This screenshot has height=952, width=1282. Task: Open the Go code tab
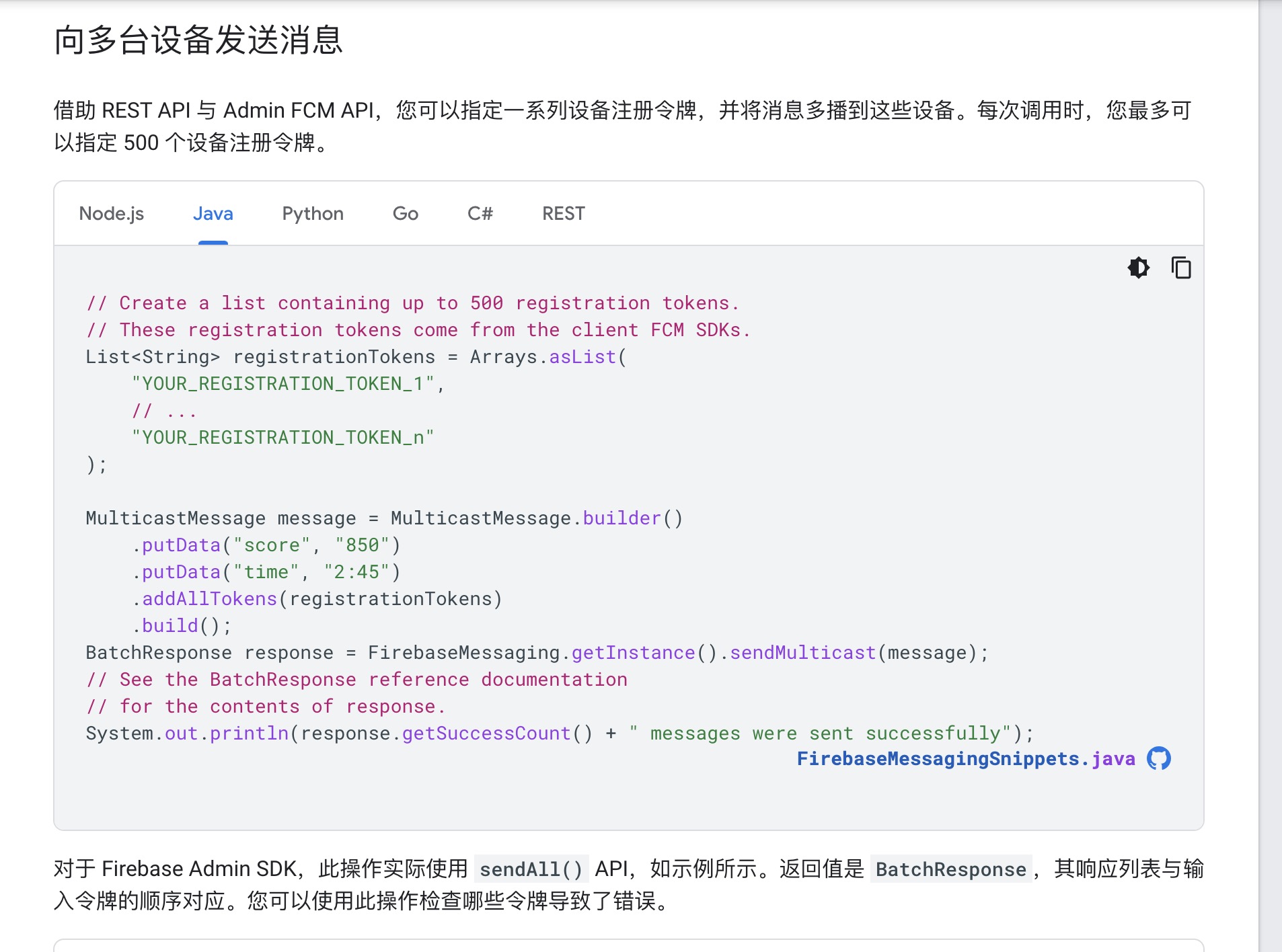(x=406, y=214)
